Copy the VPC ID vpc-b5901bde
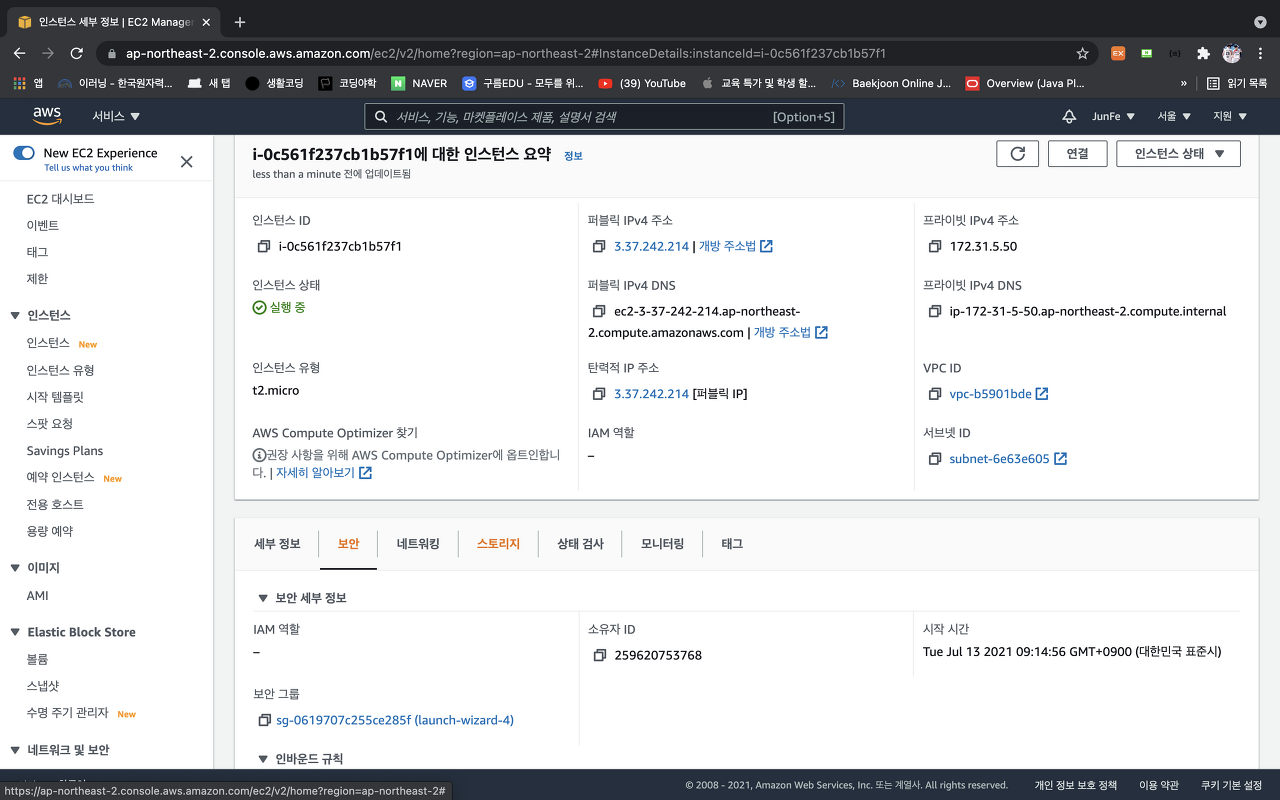The image size is (1280, 800). pyautogui.click(x=935, y=394)
